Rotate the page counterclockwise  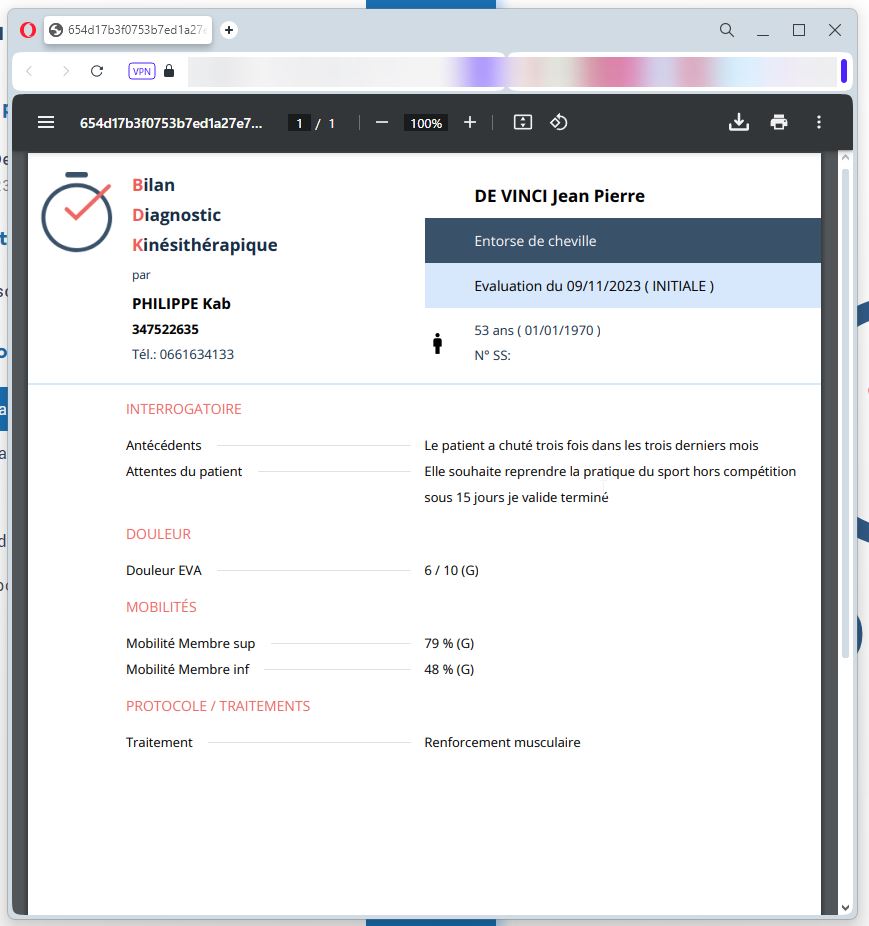click(x=558, y=122)
